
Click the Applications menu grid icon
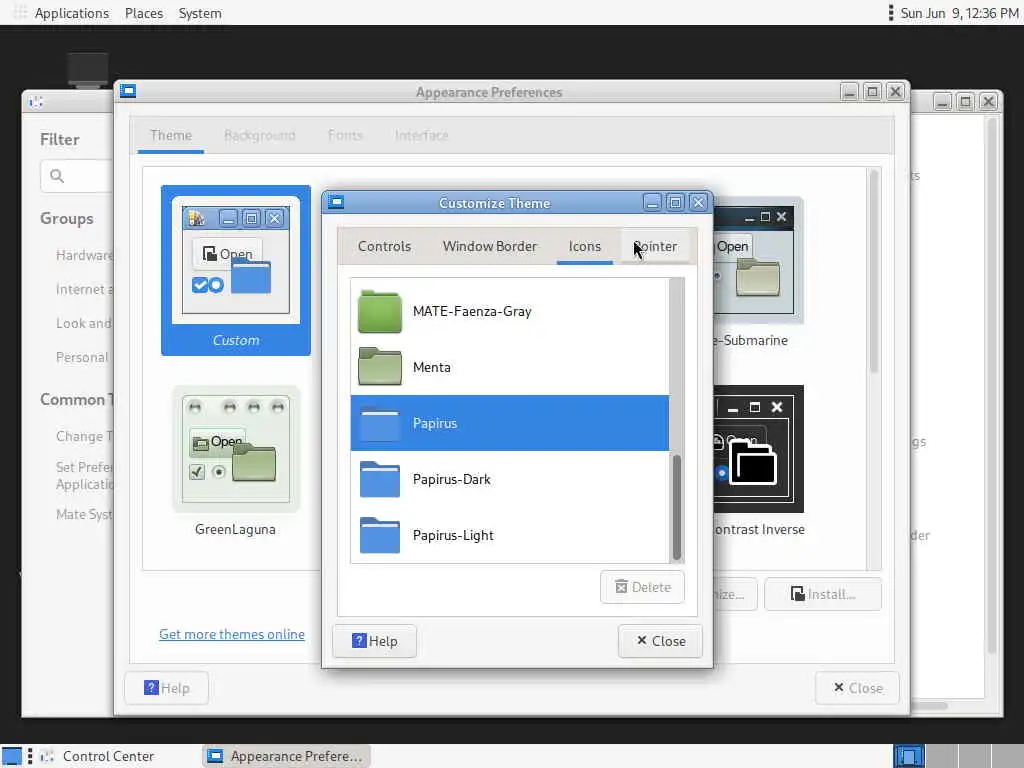20,12
